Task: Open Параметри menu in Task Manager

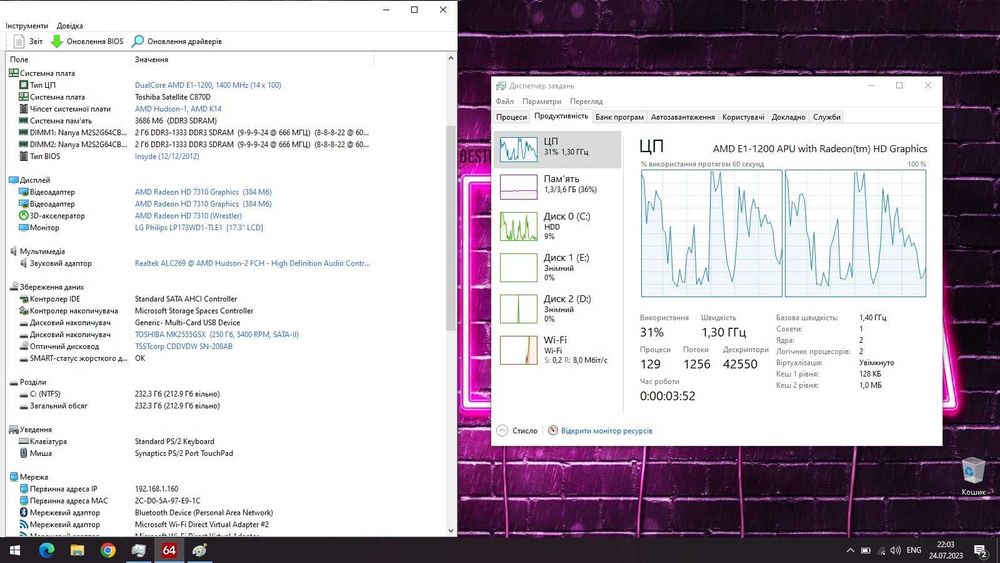Action: [541, 101]
